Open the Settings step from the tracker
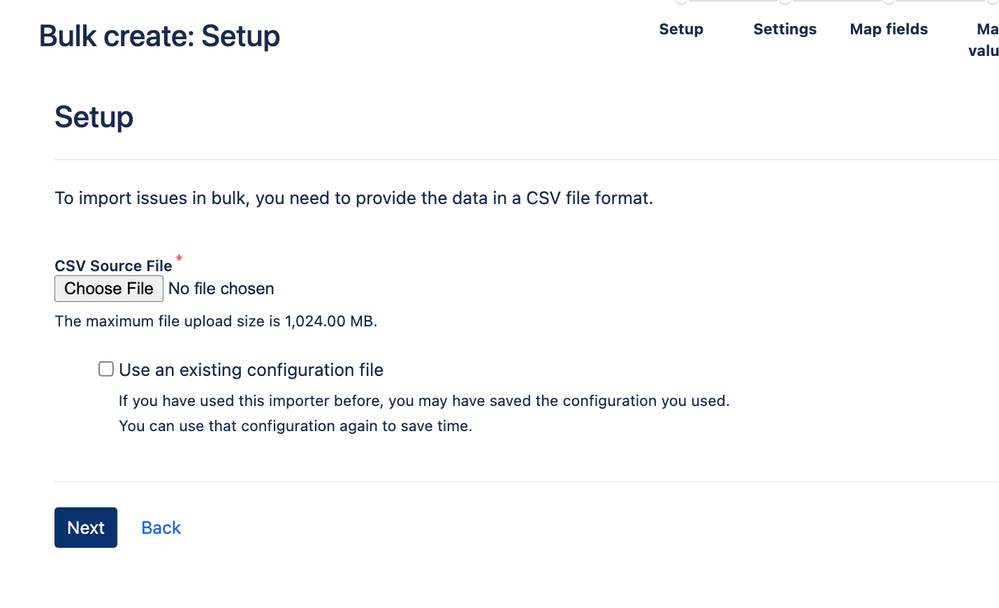Image resolution: width=999 pixels, height=608 pixels. point(785,29)
